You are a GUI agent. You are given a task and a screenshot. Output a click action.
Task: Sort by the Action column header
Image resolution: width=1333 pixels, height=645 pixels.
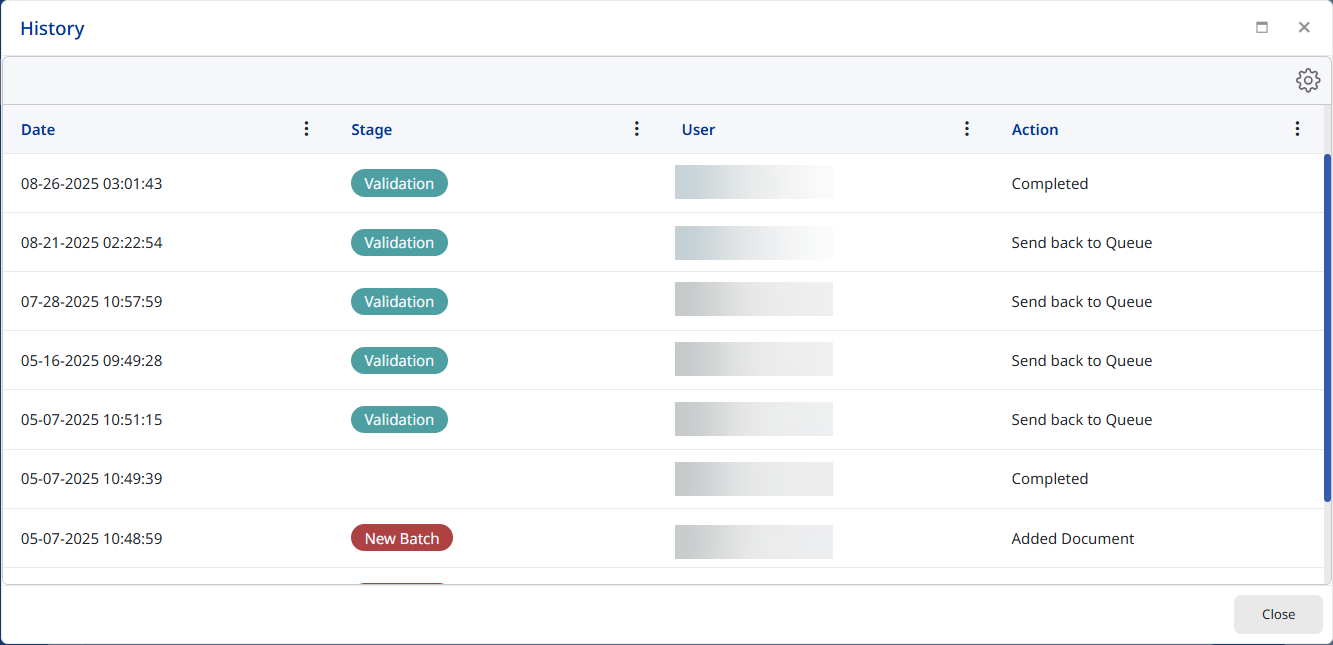[x=1035, y=130]
